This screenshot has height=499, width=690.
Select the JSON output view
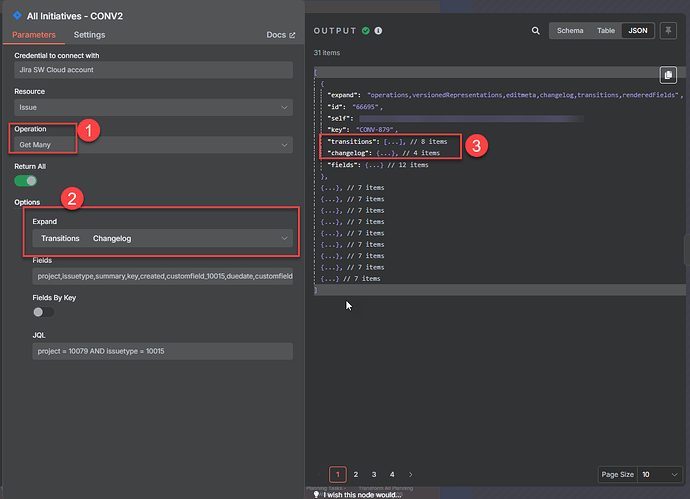[x=638, y=30]
